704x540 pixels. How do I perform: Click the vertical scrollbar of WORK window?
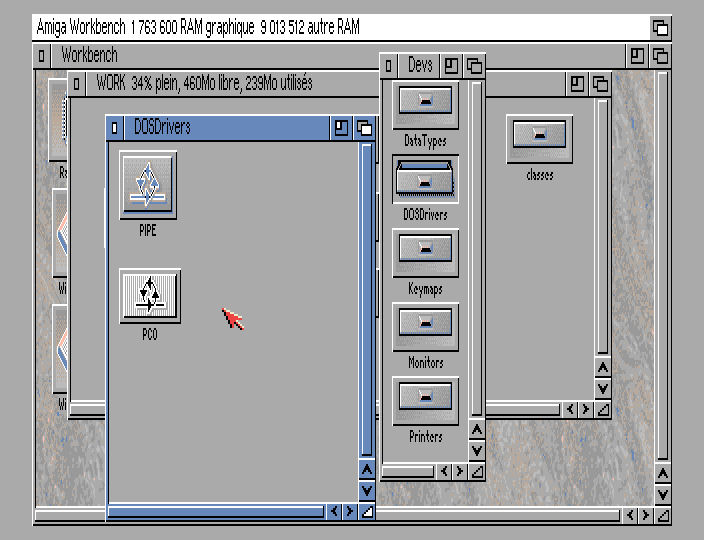point(603,227)
